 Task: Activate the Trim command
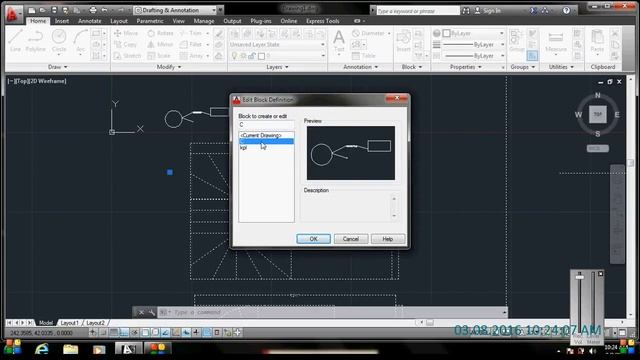191,33
